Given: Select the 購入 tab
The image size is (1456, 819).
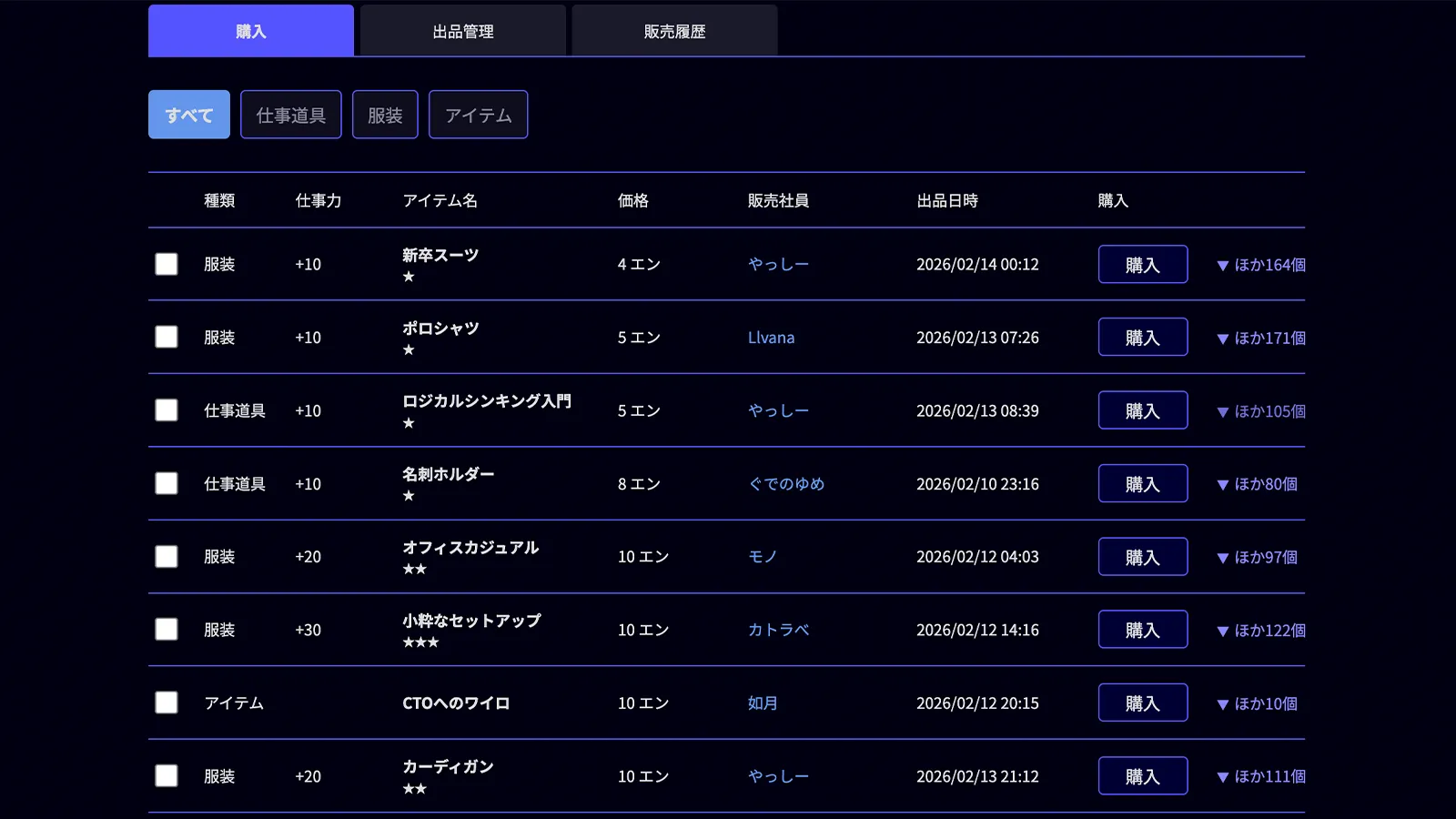Looking at the screenshot, I should click(250, 30).
